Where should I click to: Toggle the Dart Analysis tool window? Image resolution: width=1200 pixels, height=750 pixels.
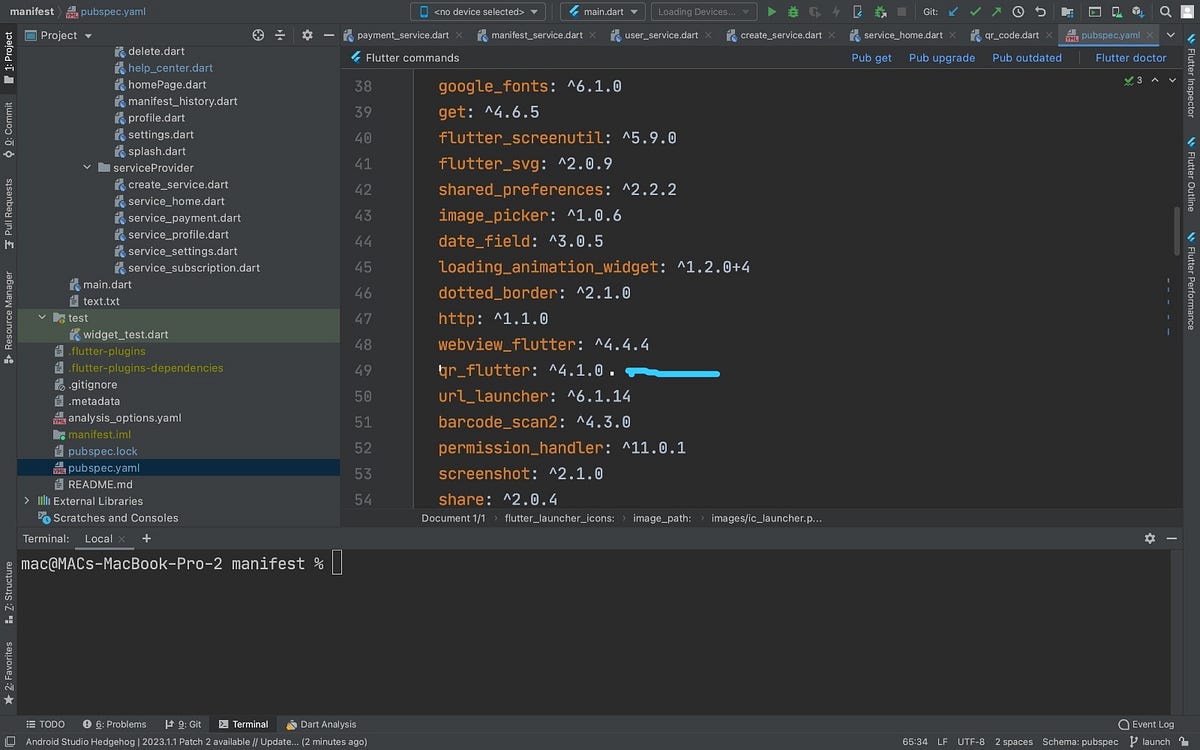(321, 724)
